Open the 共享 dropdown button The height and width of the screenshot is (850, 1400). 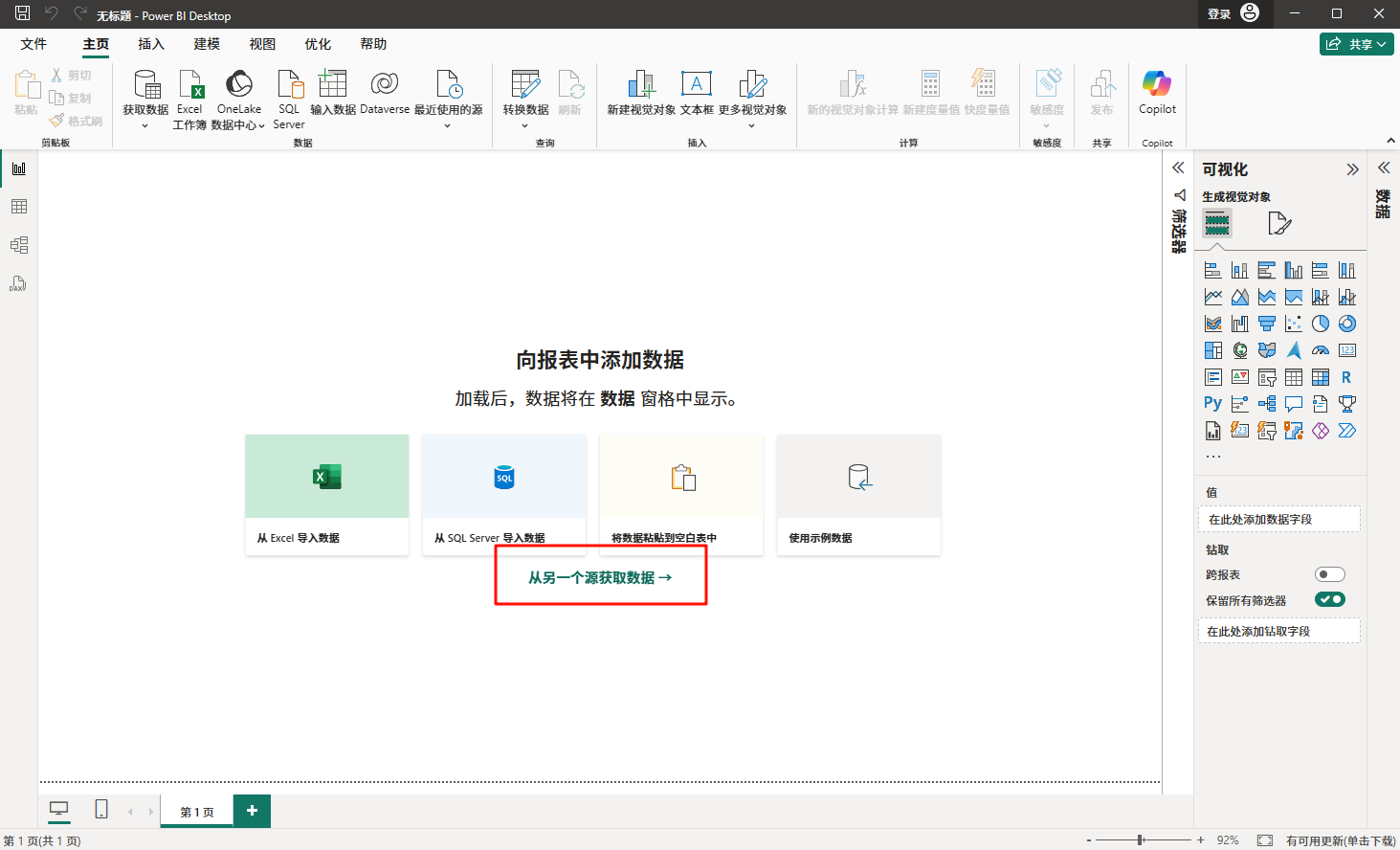1356,44
